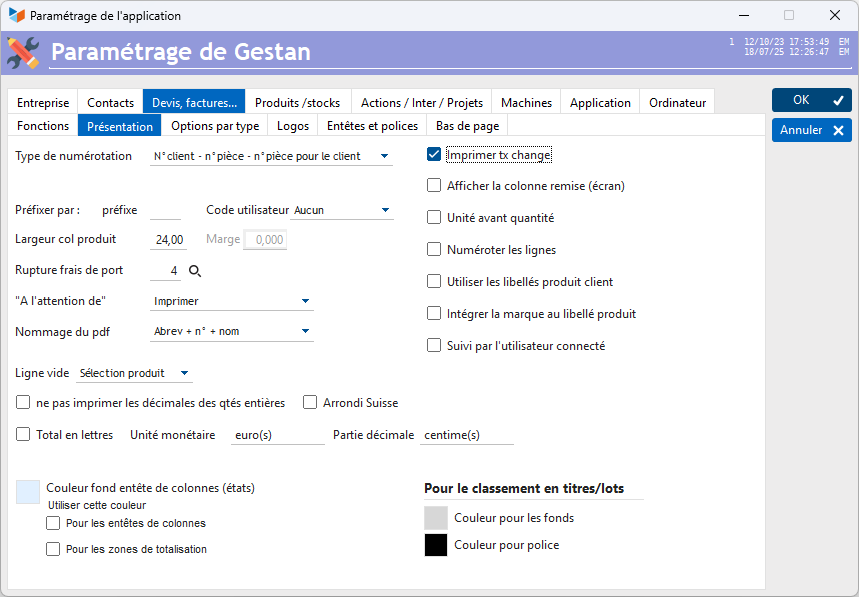Enable Total en lettres checkbox
Screen dimensions: 859x597
(23, 435)
